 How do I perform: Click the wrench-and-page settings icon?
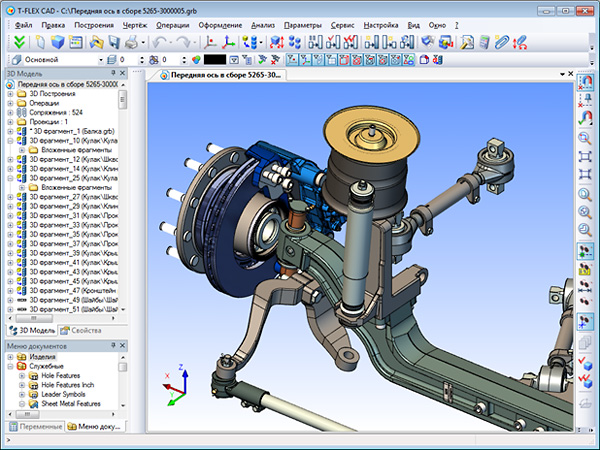[x=467, y=42]
